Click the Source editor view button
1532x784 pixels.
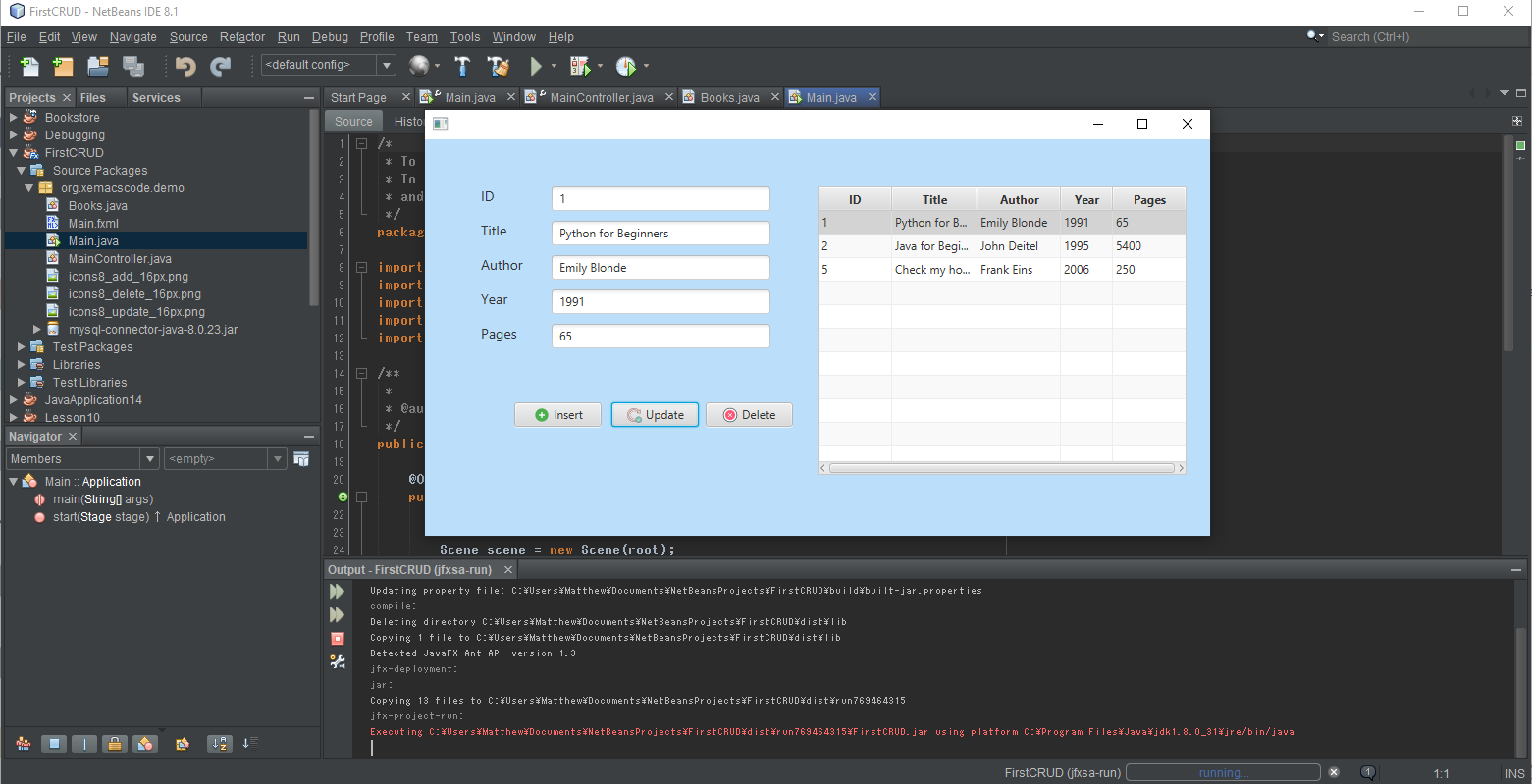tap(353, 122)
